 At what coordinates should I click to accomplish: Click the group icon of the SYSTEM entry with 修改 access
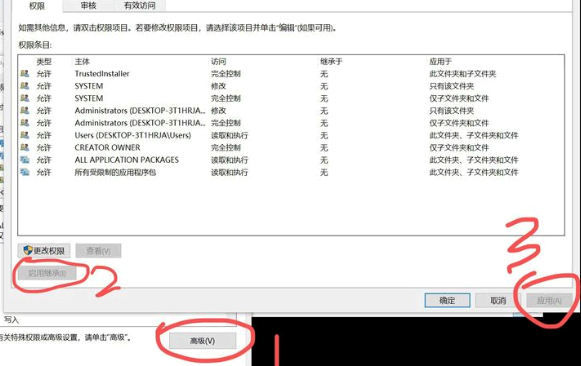25,86
